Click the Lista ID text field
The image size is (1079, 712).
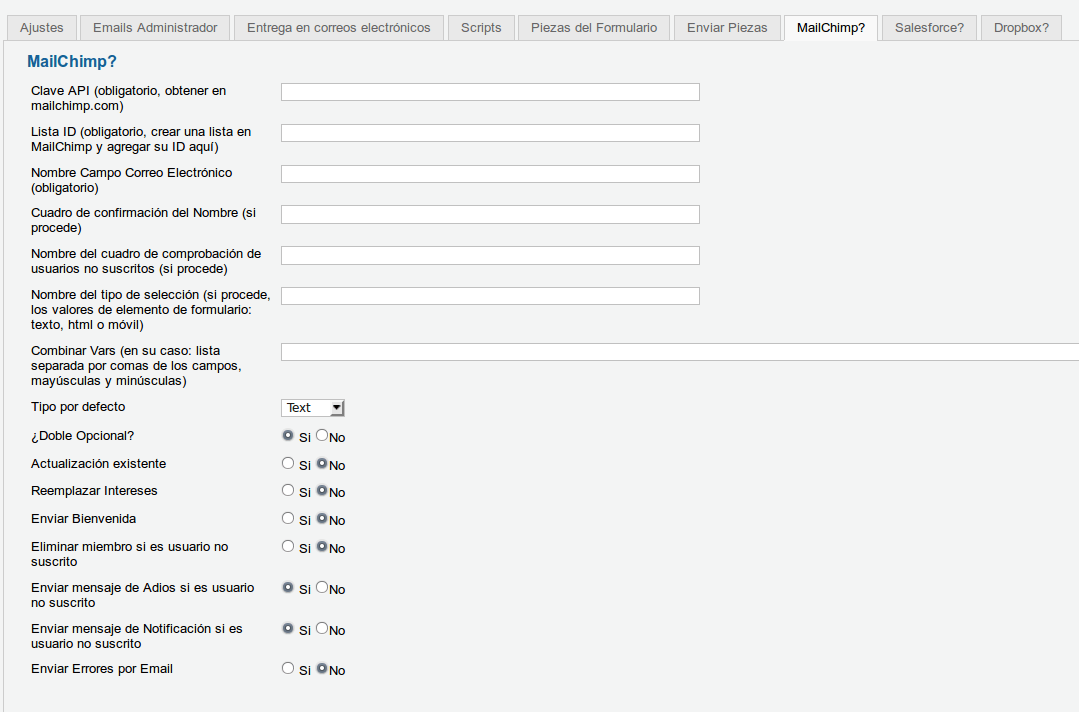point(490,133)
